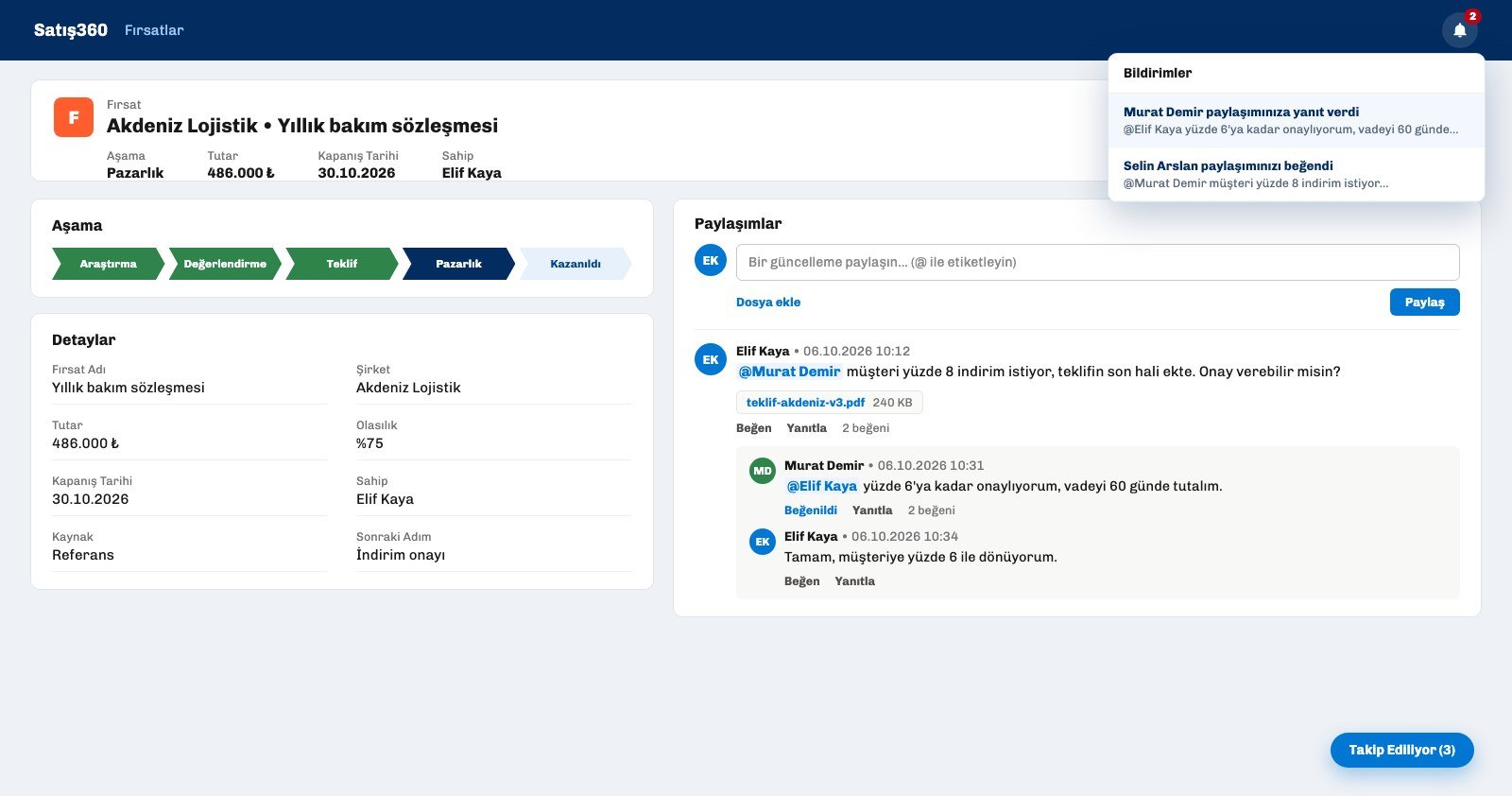Select the Değerlendirme stage

pyautogui.click(x=225, y=264)
